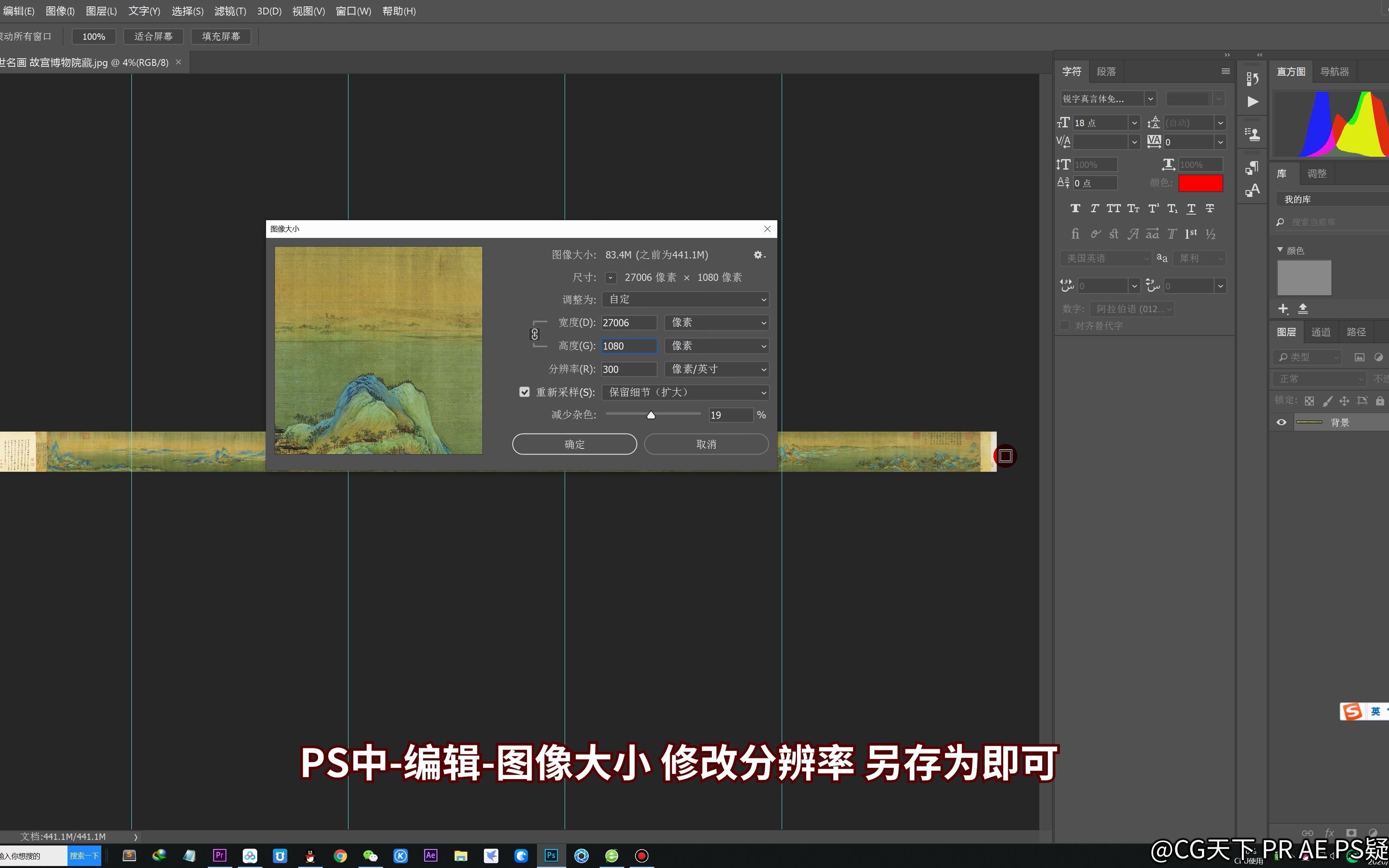Toggle Superscript text style icon
The height and width of the screenshot is (868, 1389).
click(x=1153, y=209)
